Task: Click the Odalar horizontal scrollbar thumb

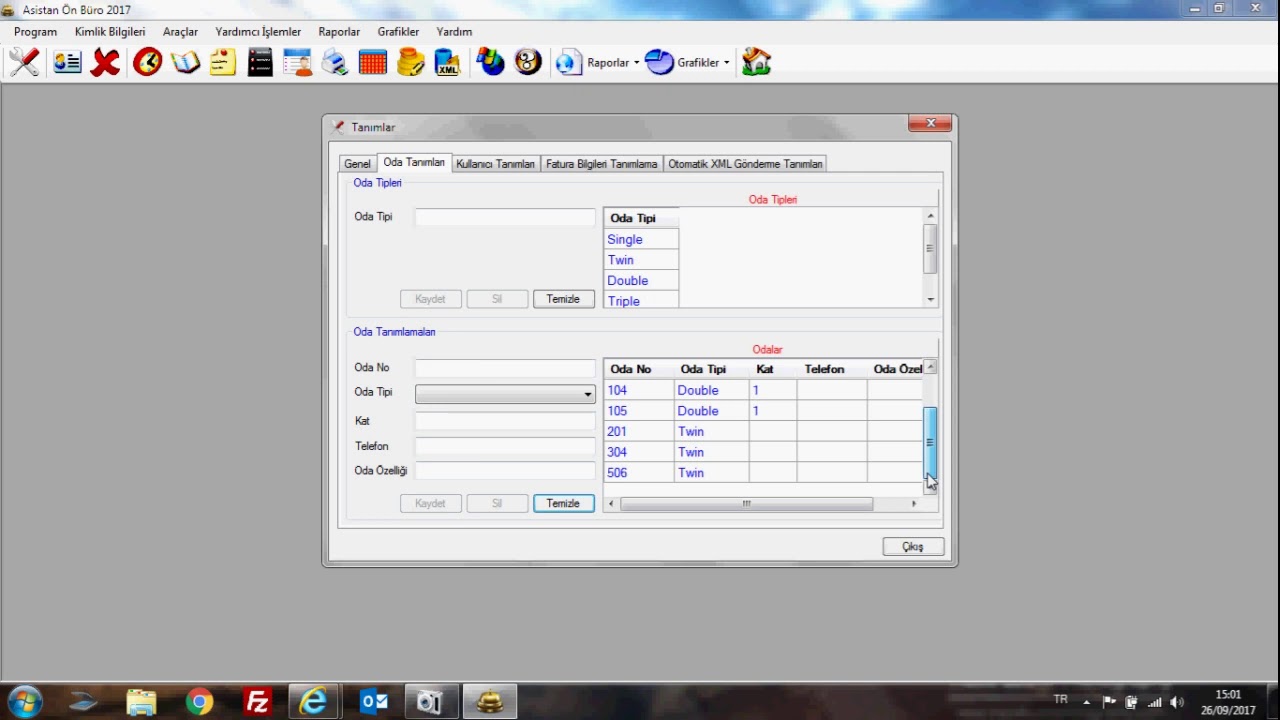Action: tap(746, 504)
